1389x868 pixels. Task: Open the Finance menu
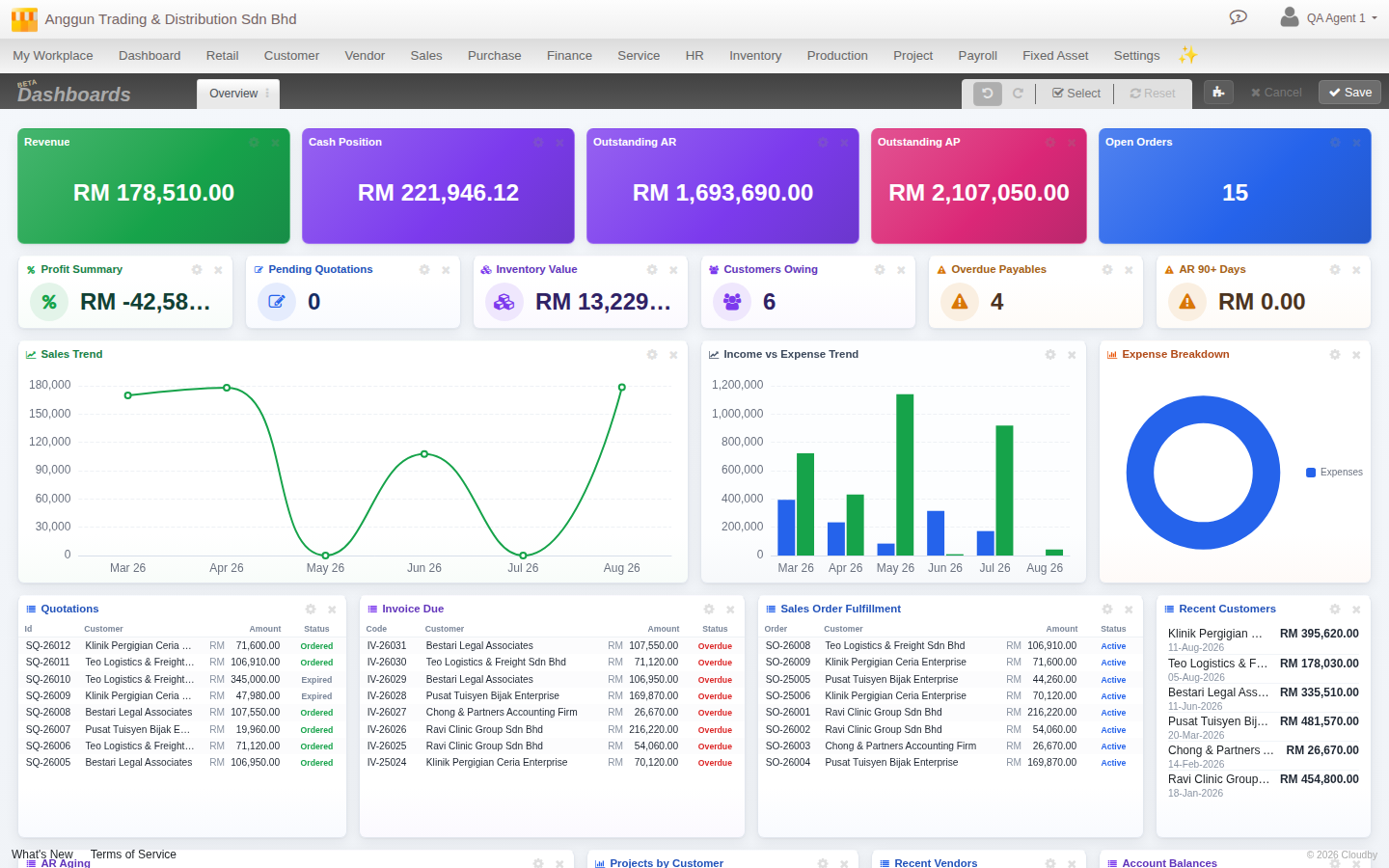click(x=569, y=56)
